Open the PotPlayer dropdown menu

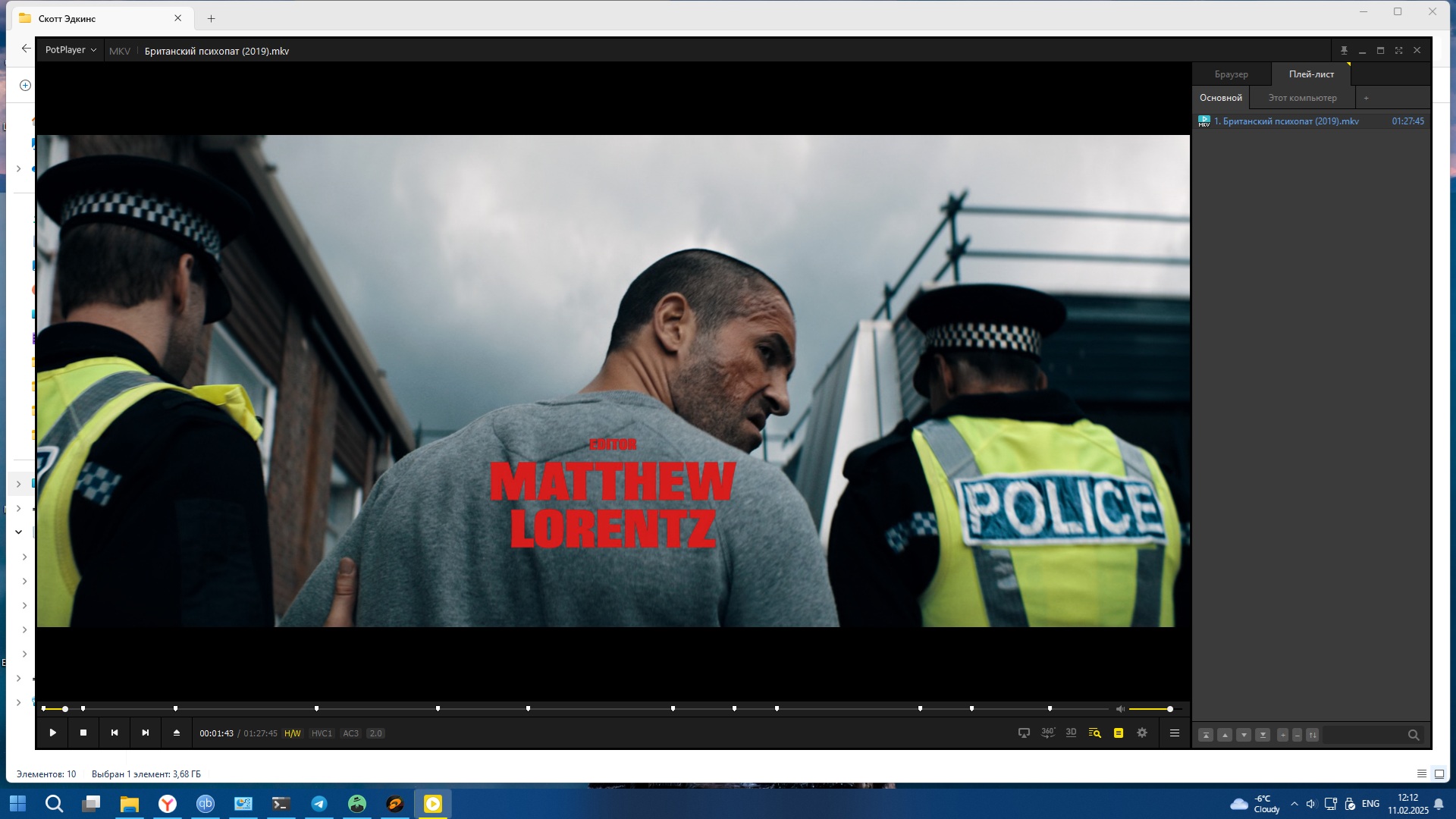71,50
